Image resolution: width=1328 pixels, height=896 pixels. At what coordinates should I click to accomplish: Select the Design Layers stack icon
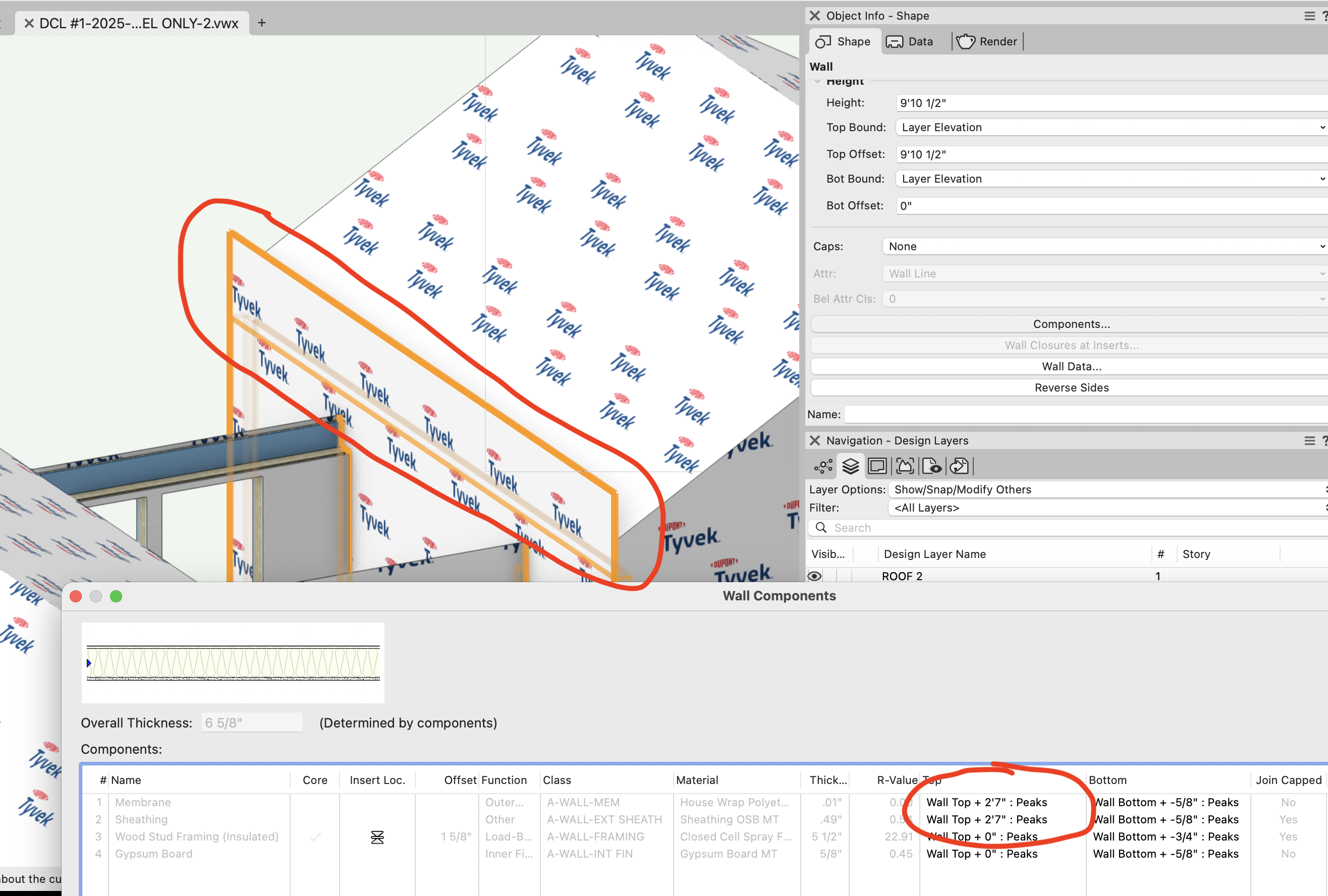[850, 466]
